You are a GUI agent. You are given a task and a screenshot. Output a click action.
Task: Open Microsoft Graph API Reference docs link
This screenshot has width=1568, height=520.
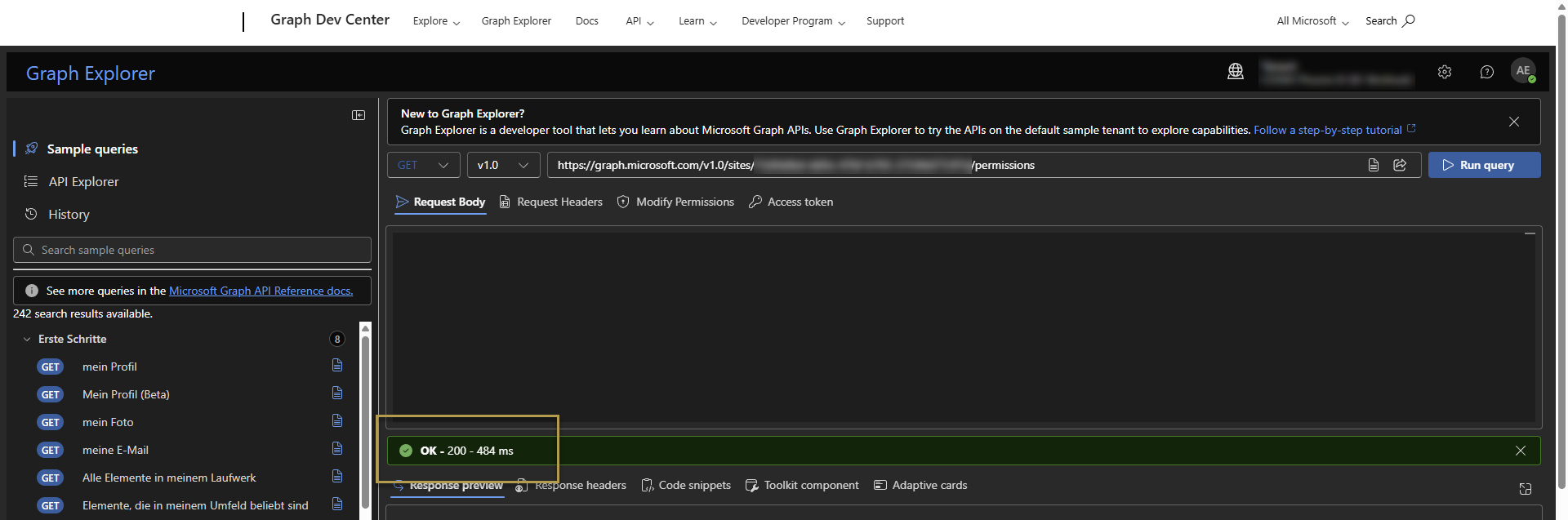[261, 291]
